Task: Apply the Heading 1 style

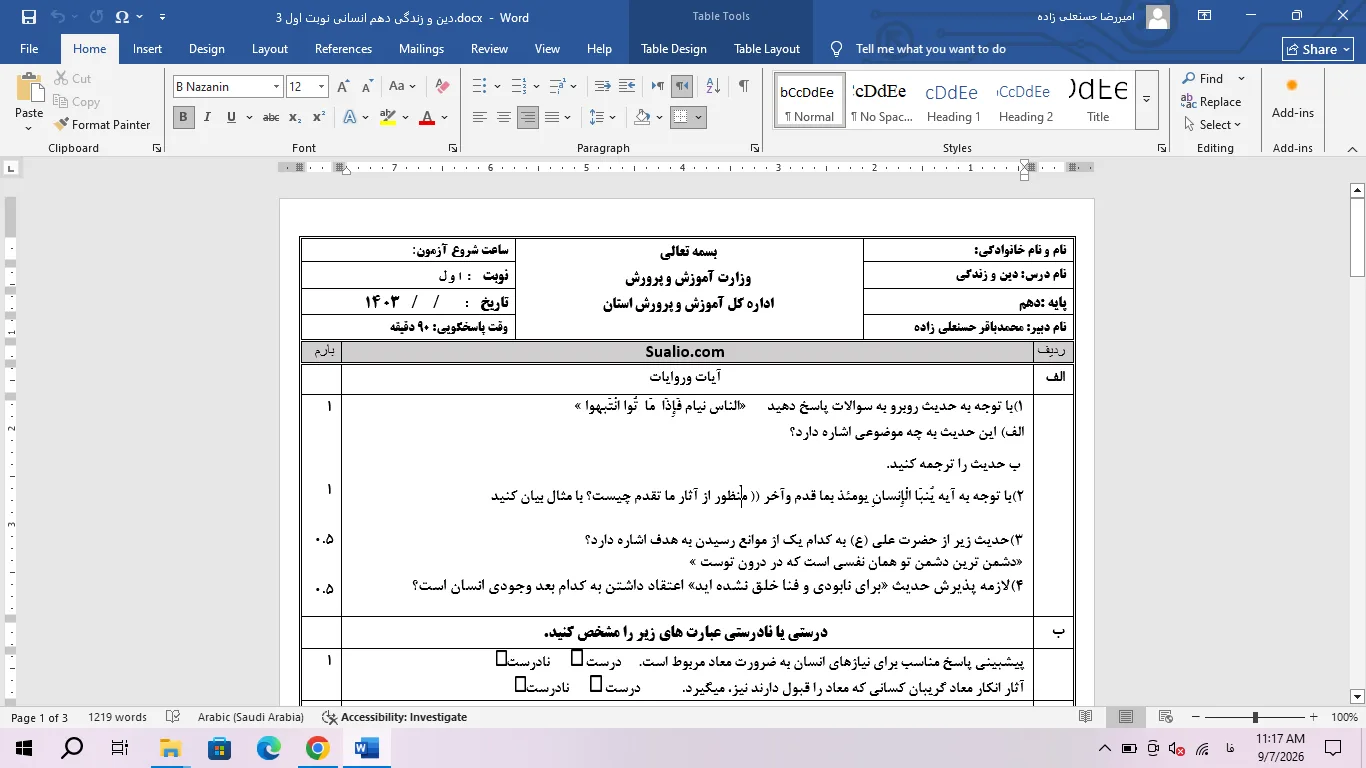Action: point(953,99)
